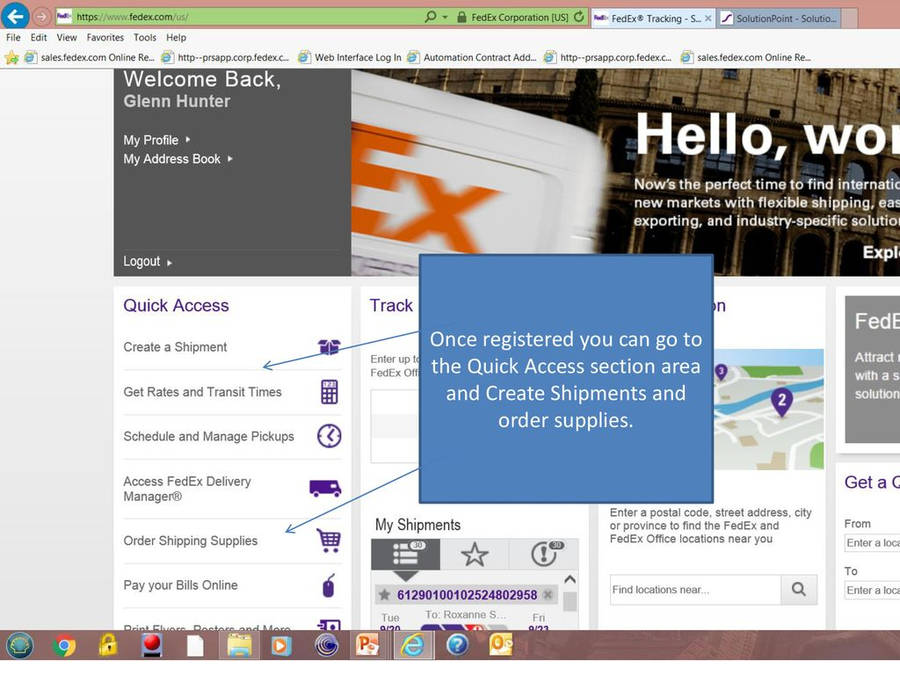Toggle the star on tracking number 612901001025
900x675 pixels.
click(384, 595)
